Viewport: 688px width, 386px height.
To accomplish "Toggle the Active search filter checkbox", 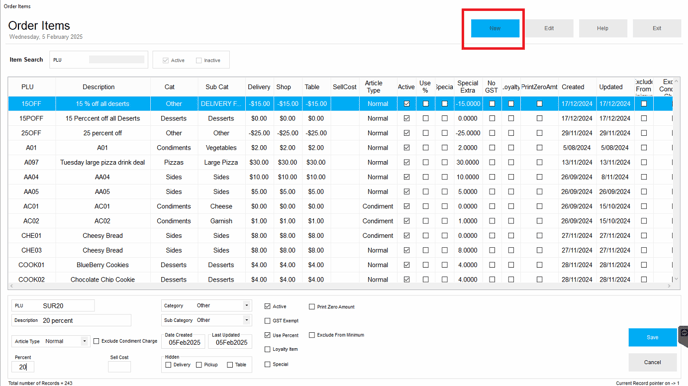I will pyautogui.click(x=165, y=61).
